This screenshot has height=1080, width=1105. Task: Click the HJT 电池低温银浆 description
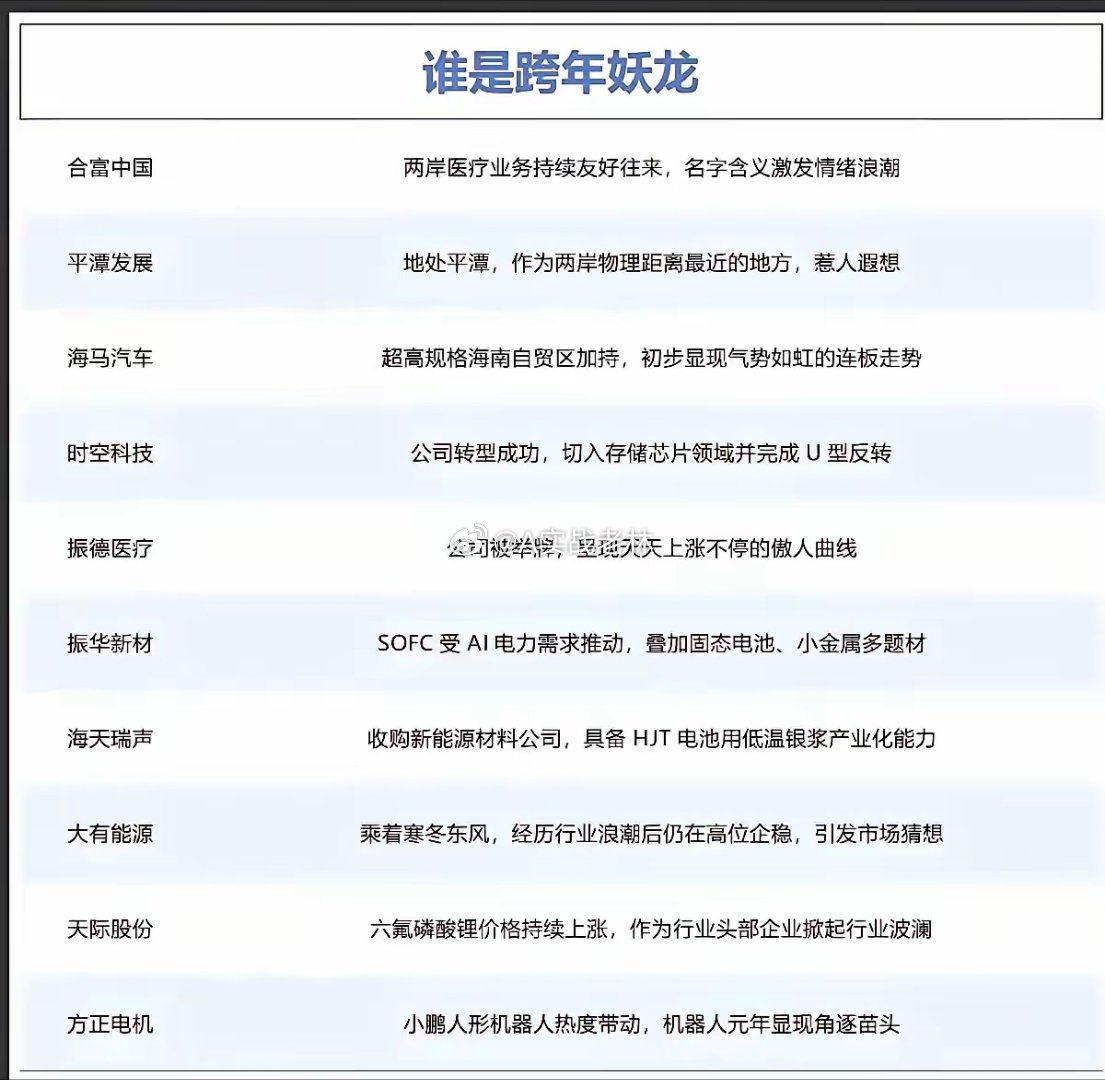(x=653, y=740)
